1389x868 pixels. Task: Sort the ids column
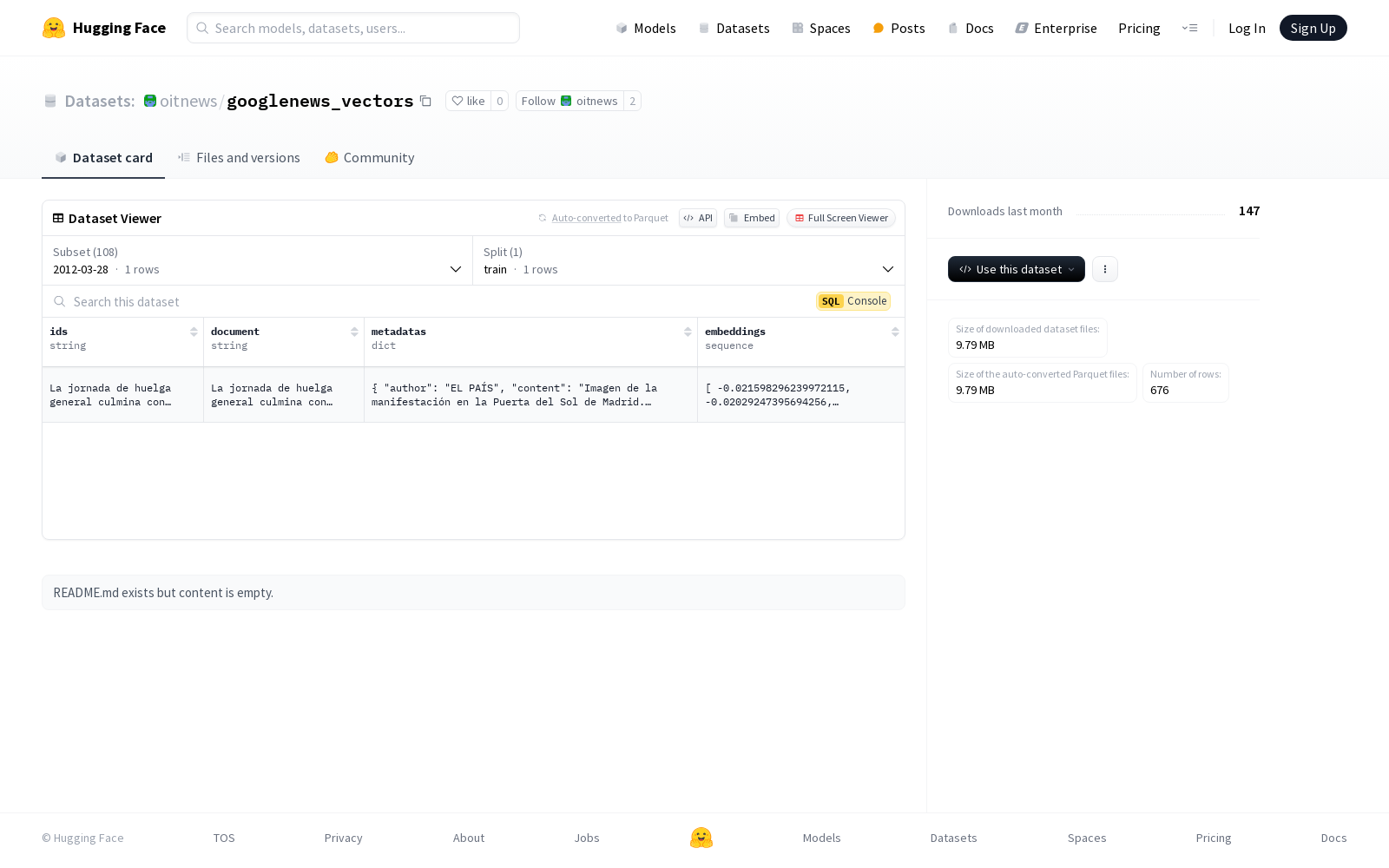click(x=194, y=332)
